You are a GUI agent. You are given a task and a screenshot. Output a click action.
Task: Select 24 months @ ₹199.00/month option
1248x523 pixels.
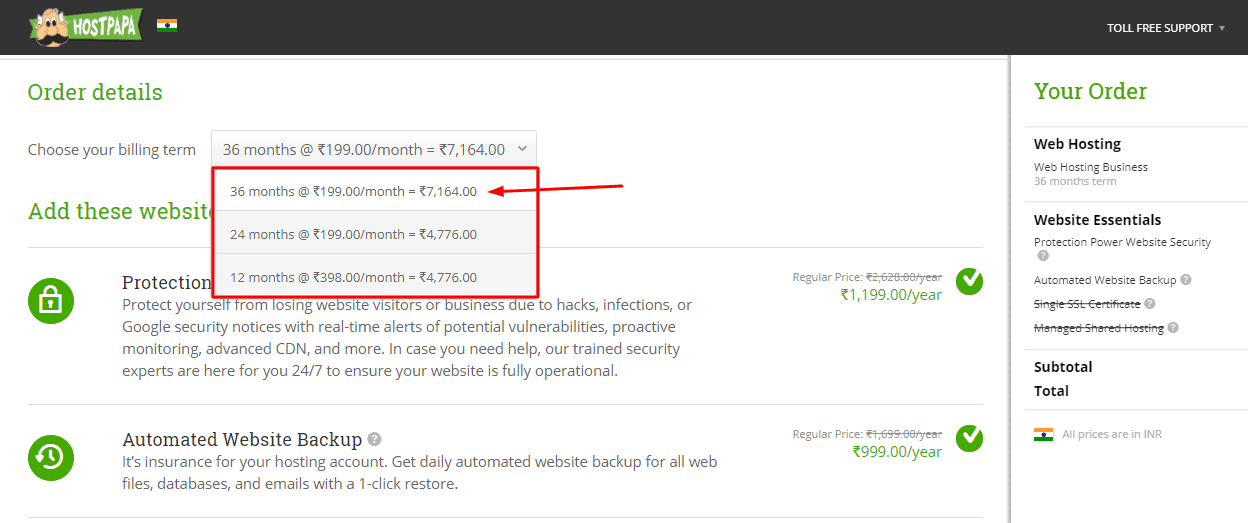(x=353, y=234)
